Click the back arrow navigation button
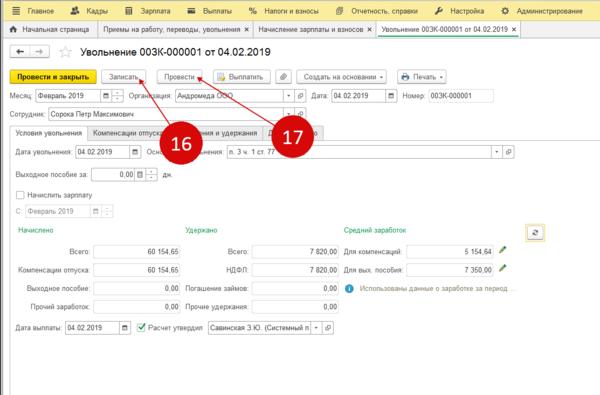600x395 pixels. (x=20, y=52)
